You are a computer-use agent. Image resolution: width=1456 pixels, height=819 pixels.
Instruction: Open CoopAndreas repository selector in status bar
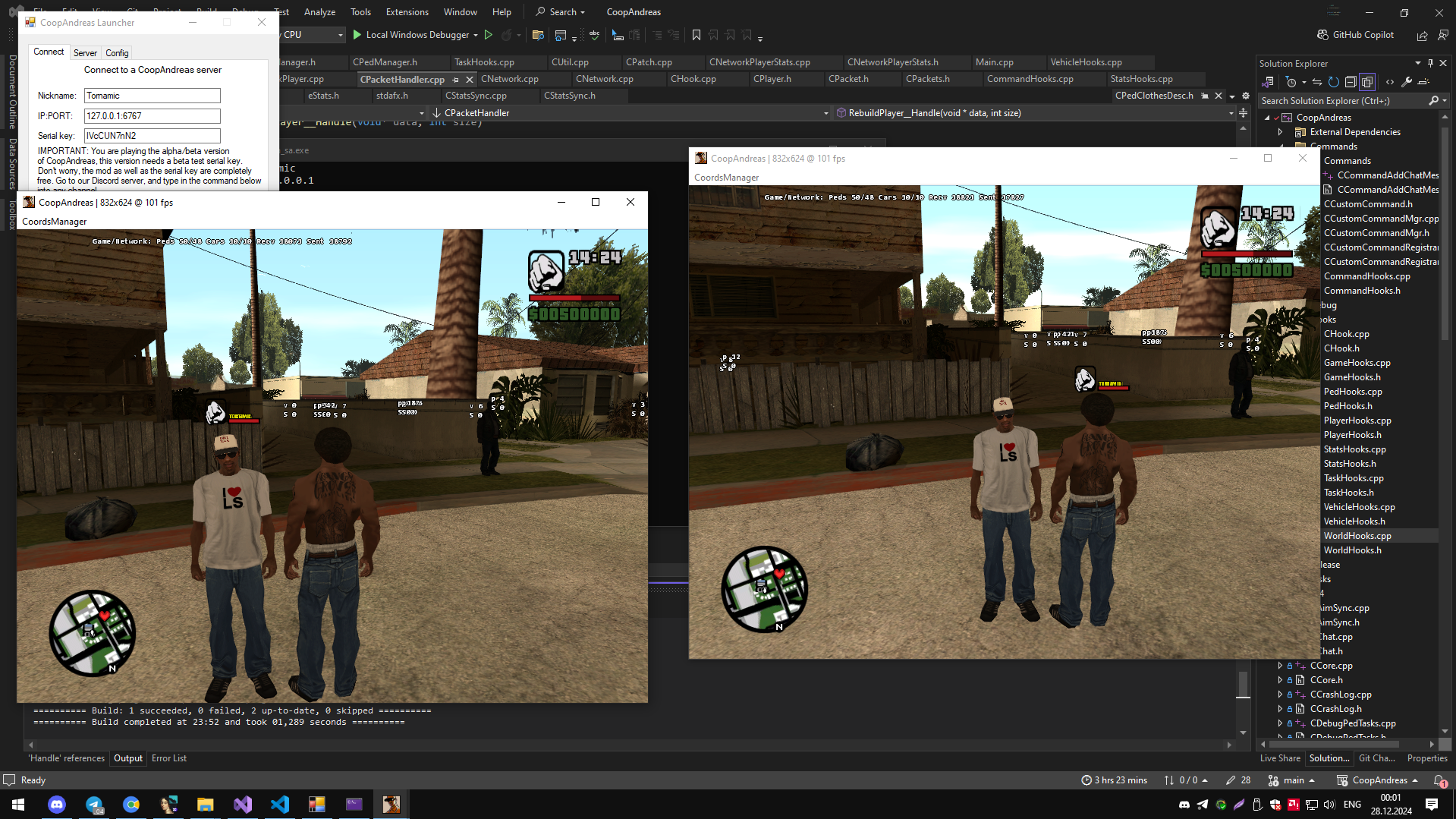(1377, 780)
